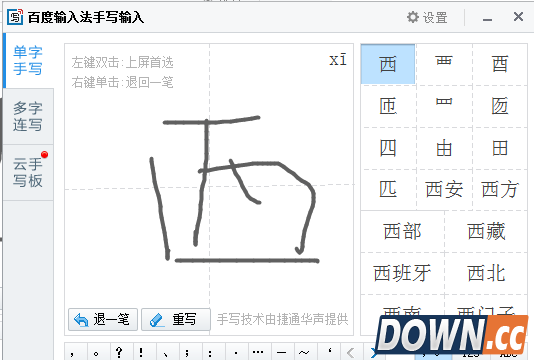Screen dimensions: 534x360
Task: Select suggested word 西安
Action: pyautogui.click(x=444, y=189)
